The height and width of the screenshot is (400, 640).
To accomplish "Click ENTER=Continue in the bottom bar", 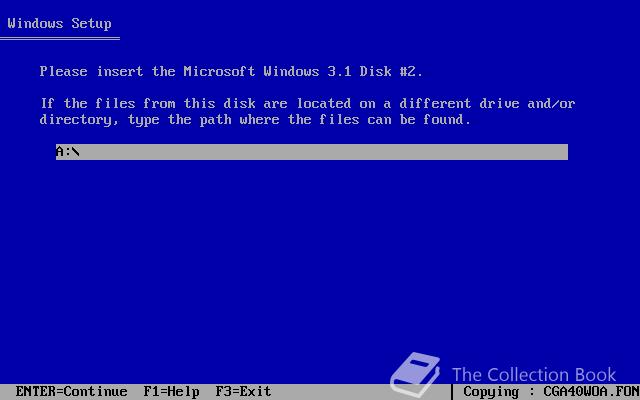I will pos(71,391).
